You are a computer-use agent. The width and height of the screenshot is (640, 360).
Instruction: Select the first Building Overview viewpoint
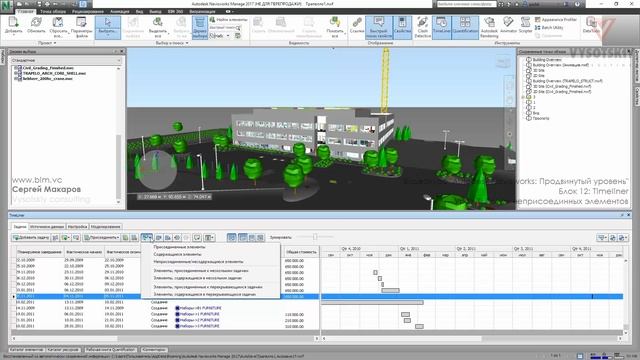(547, 60)
